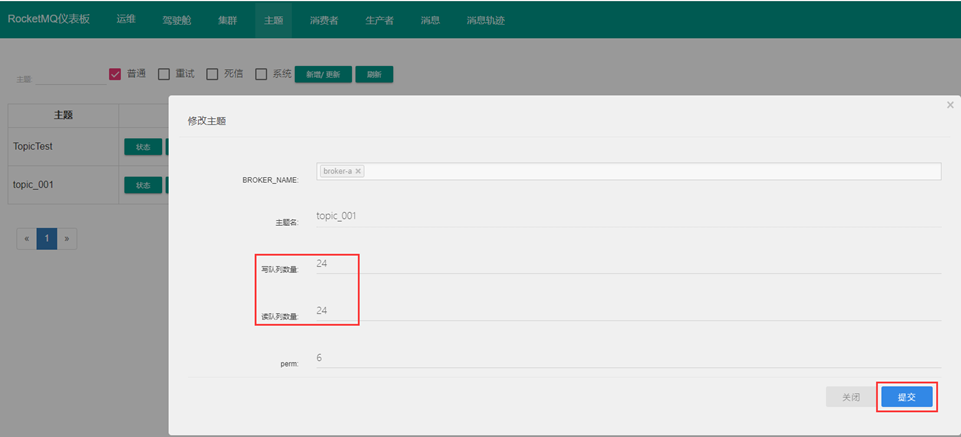Switch to the 集群 tab

227,20
